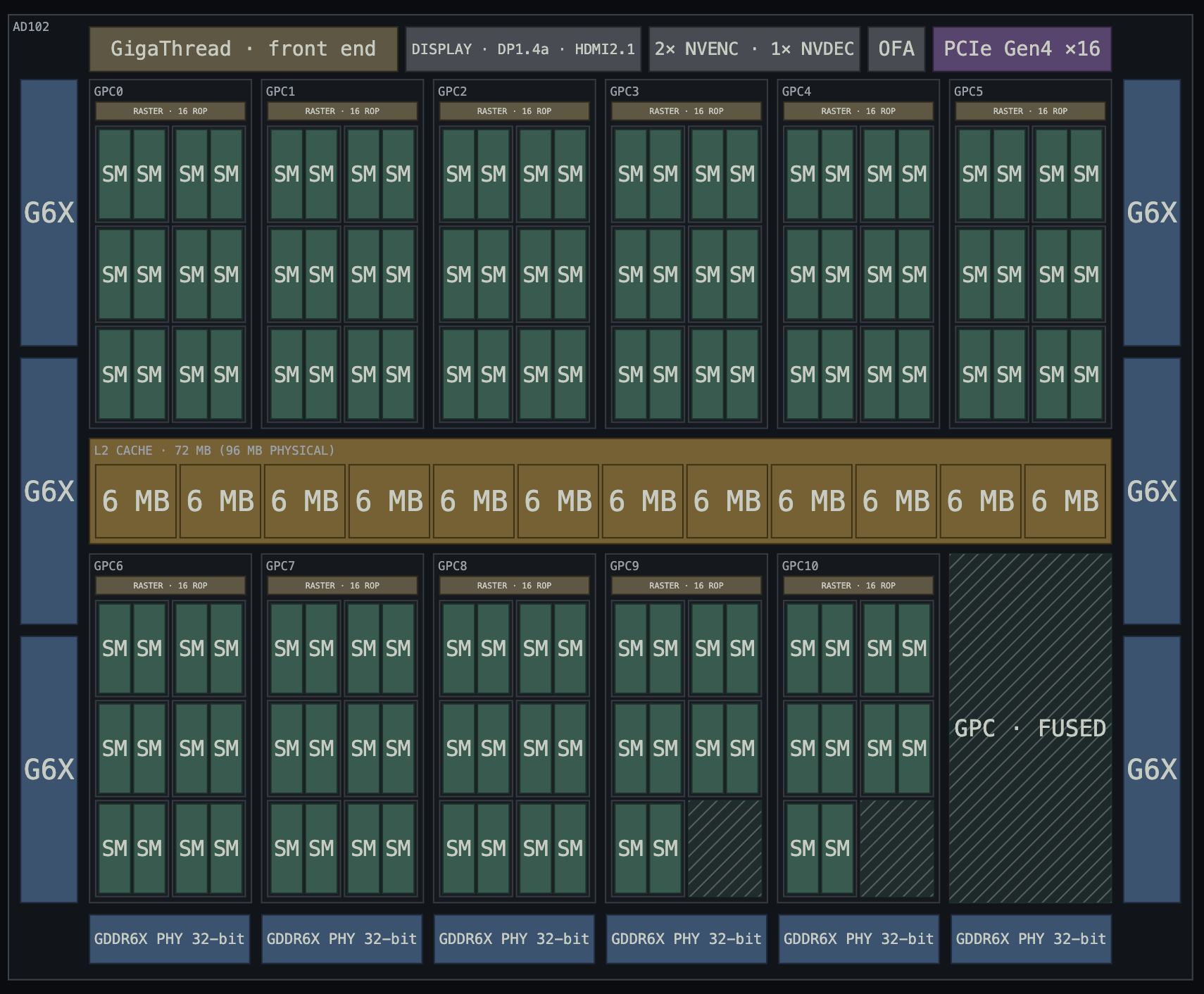This screenshot has height=994, width=1204.
Task: Click the GPC10 label
Action: [800, 566]
